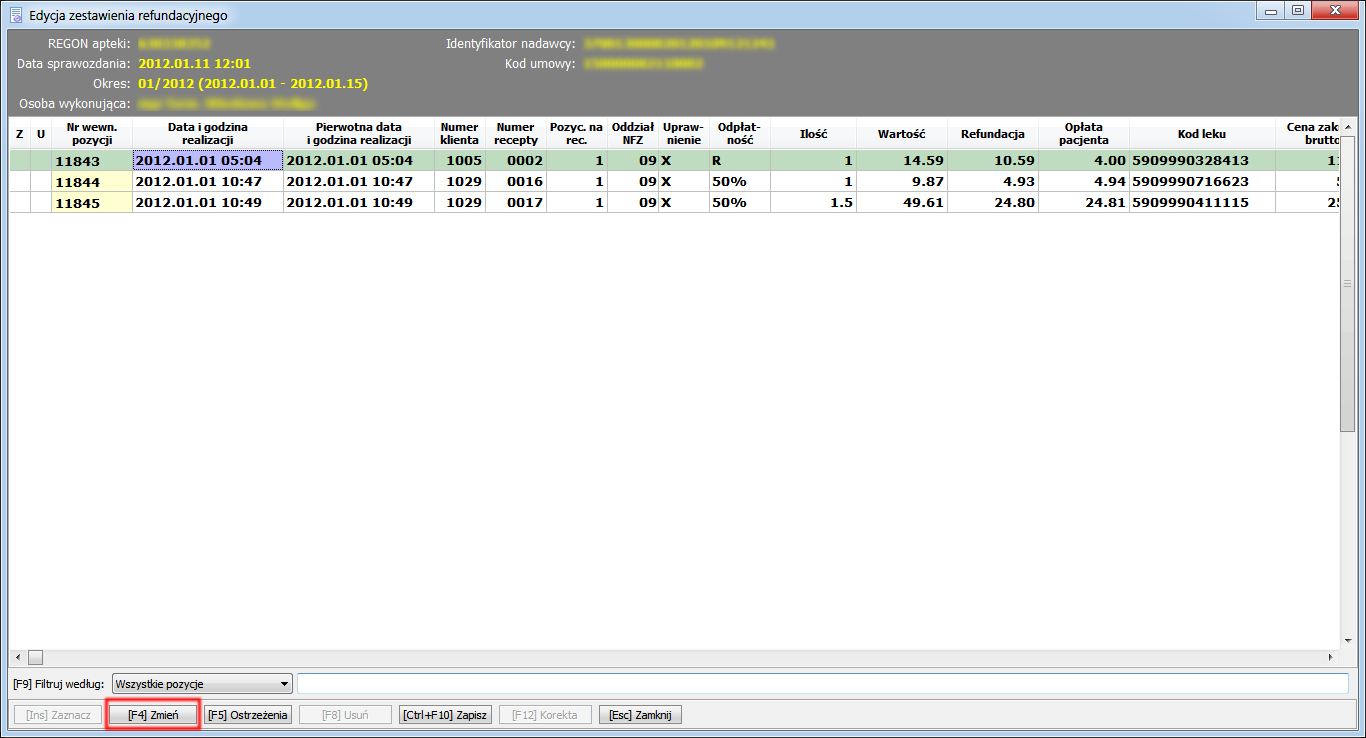
Task: Click the horizontal scrollbar thumb
Action: pyautogui.click(x=35, y=657)
